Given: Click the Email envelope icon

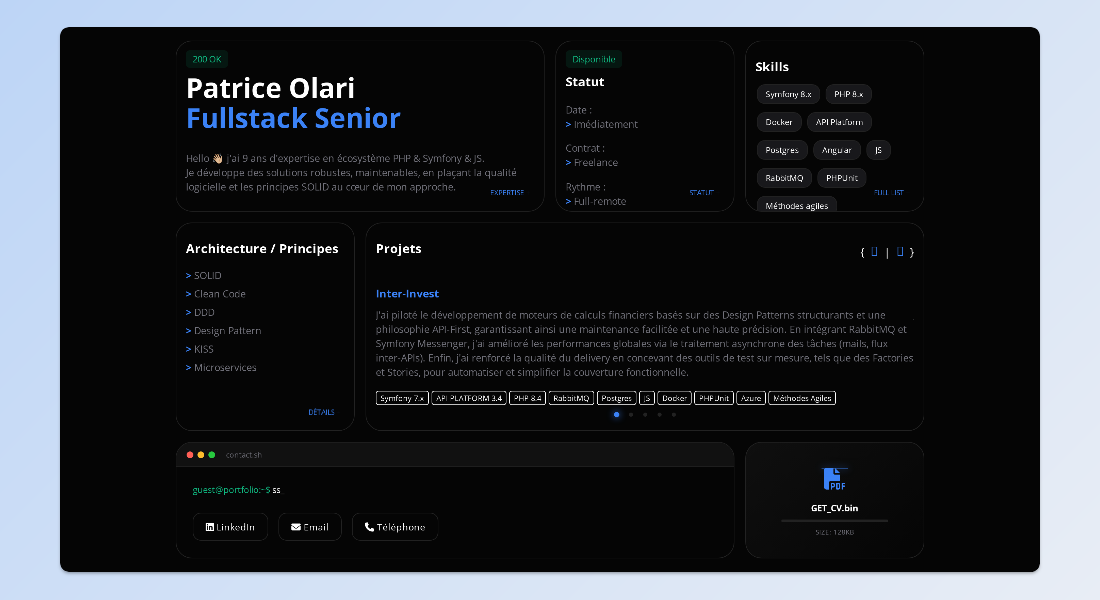Looking at the screenshot, I should tap(294, 527).
